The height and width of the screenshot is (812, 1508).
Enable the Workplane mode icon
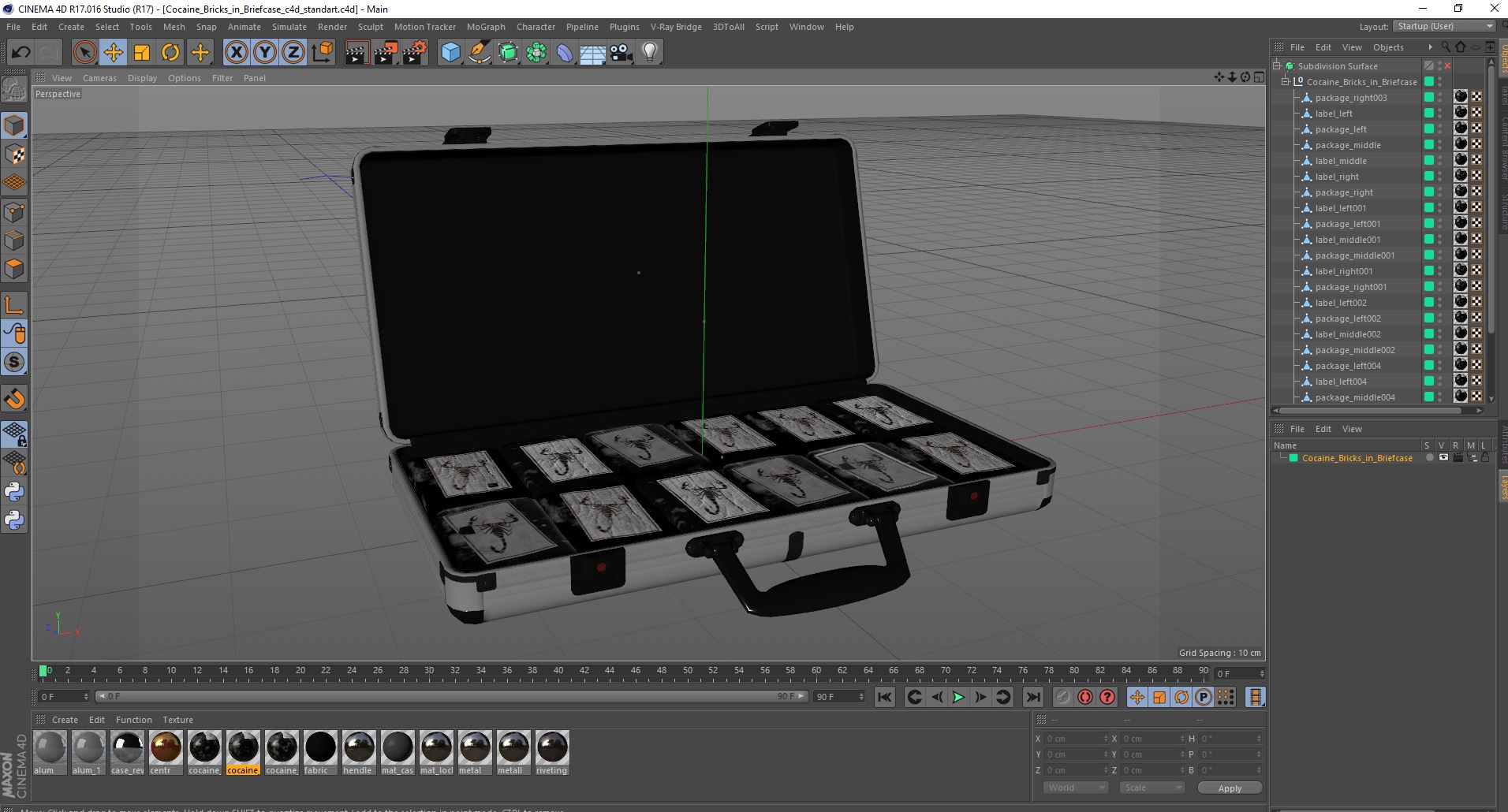coord(14,183)
